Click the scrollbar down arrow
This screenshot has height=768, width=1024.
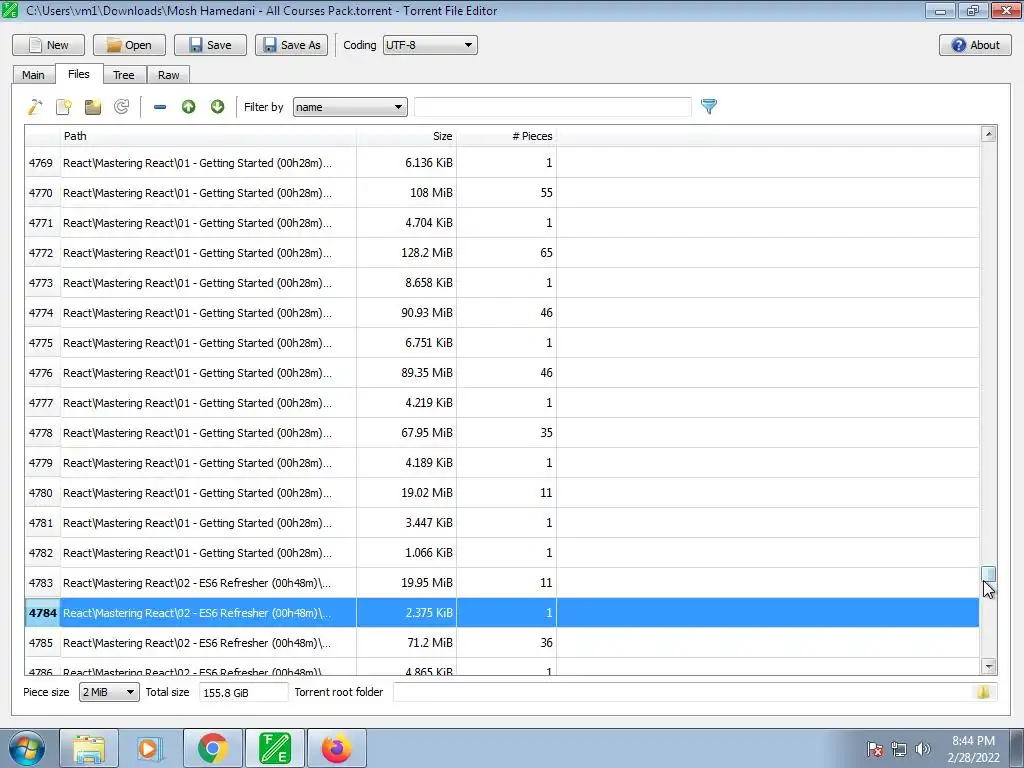coord(989,667)
